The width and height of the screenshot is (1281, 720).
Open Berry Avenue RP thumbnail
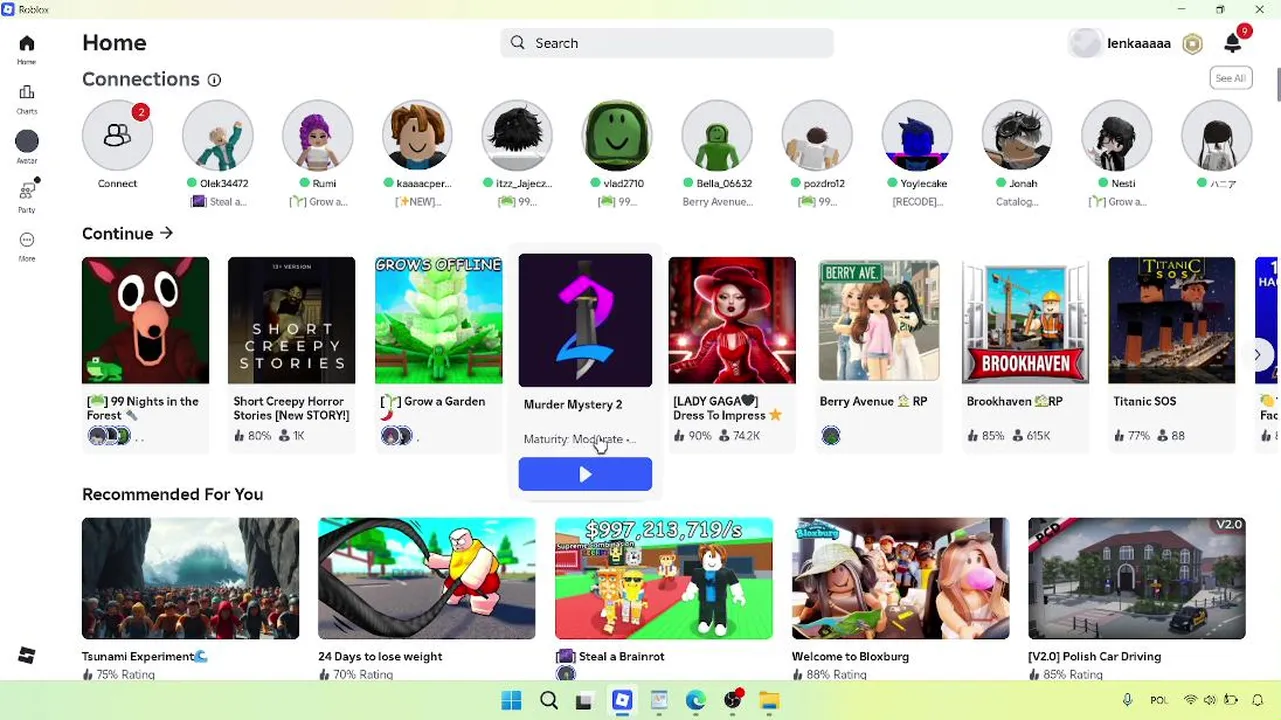click(879, 320)
